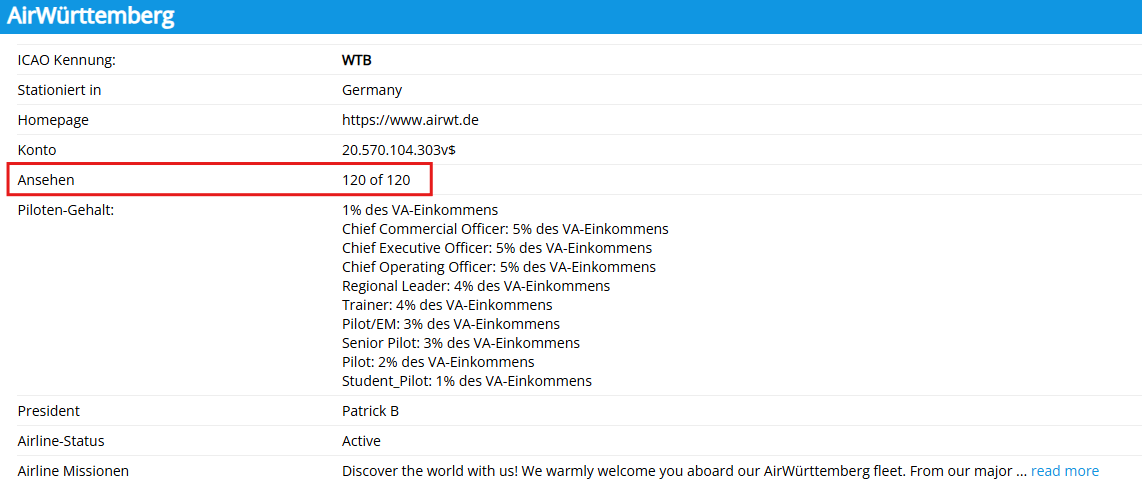Click the 'President' label

[x=49, y=412]
